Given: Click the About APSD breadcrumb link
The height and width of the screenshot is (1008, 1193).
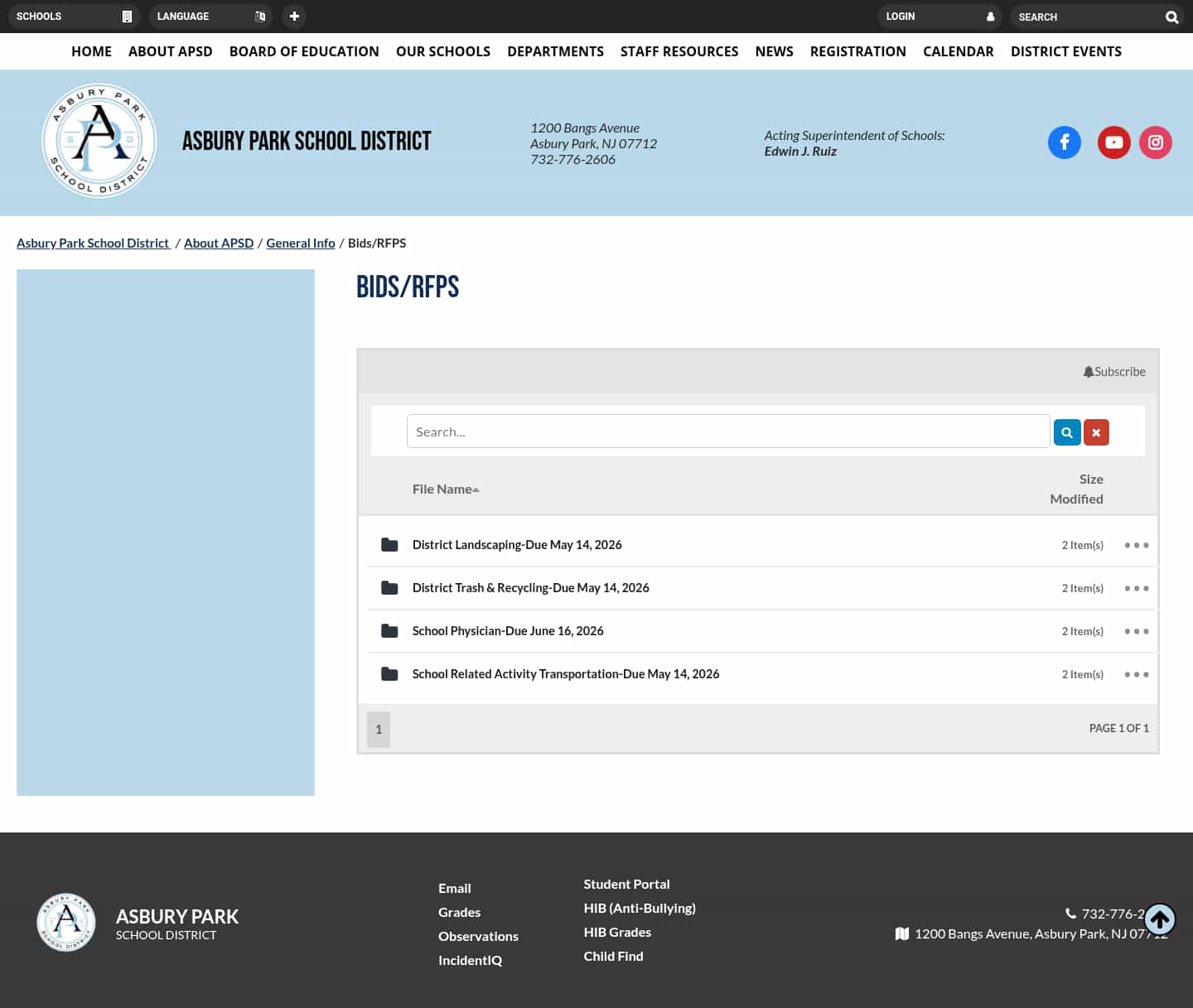Looking at the screenshot, I should point(219,243).
